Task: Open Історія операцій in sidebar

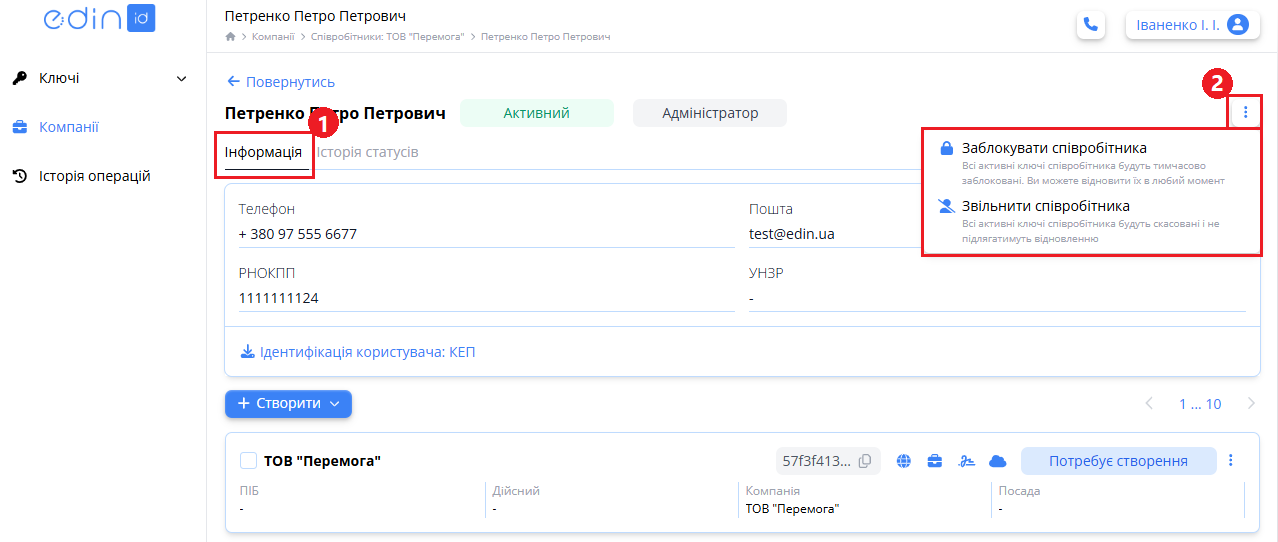Action: point(94,176)
